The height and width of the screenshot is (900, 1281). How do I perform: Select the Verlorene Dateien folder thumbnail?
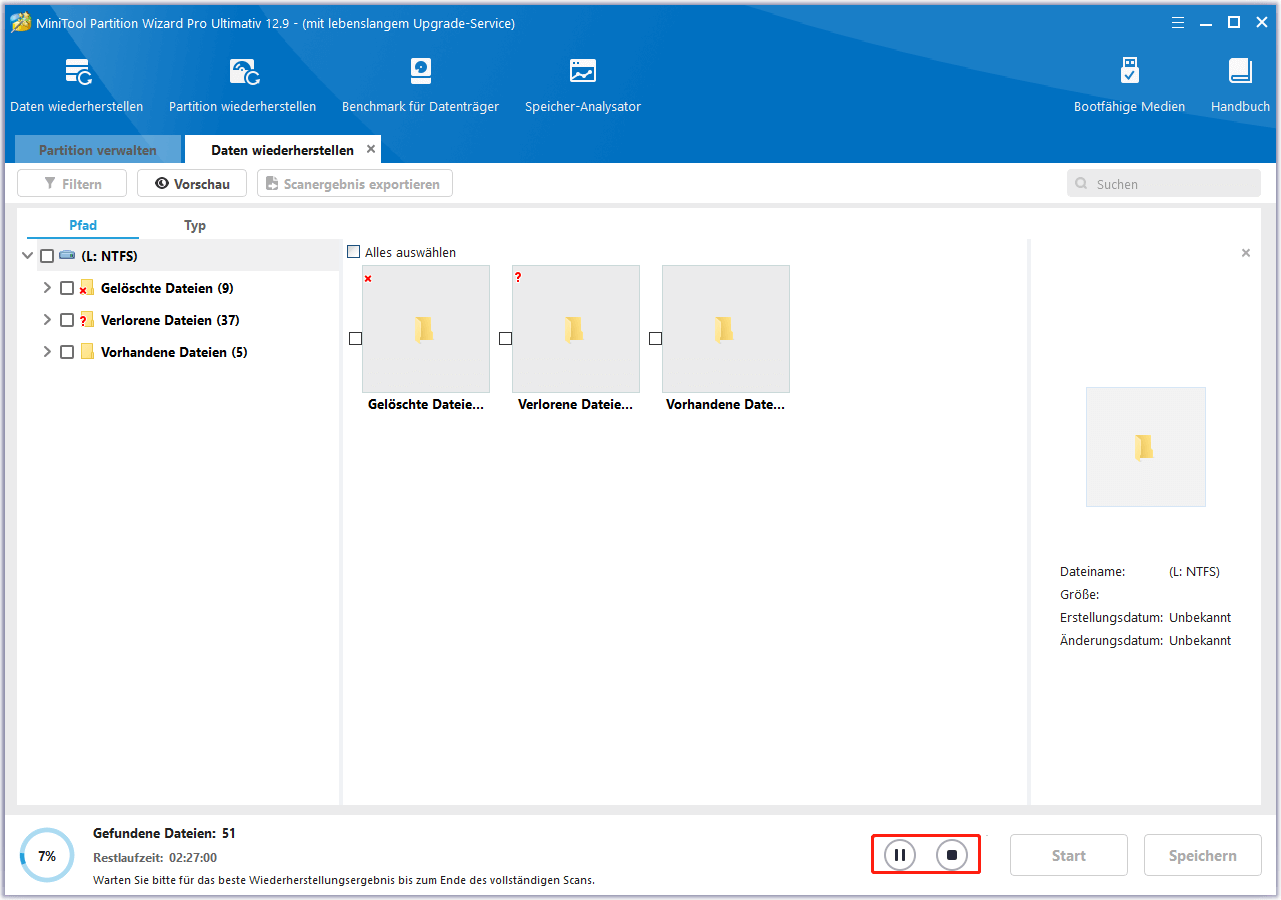(576, 329)
